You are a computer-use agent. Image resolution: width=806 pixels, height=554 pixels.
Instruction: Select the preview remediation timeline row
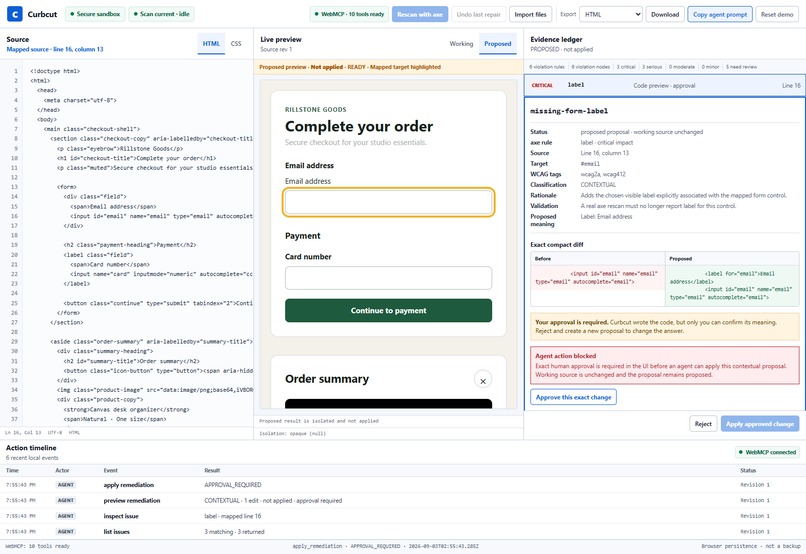point(403,500)
